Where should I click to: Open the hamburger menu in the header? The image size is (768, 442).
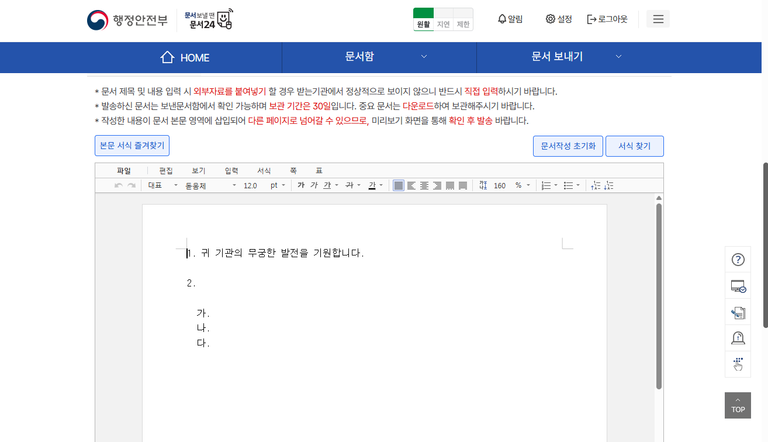(658, 19)
